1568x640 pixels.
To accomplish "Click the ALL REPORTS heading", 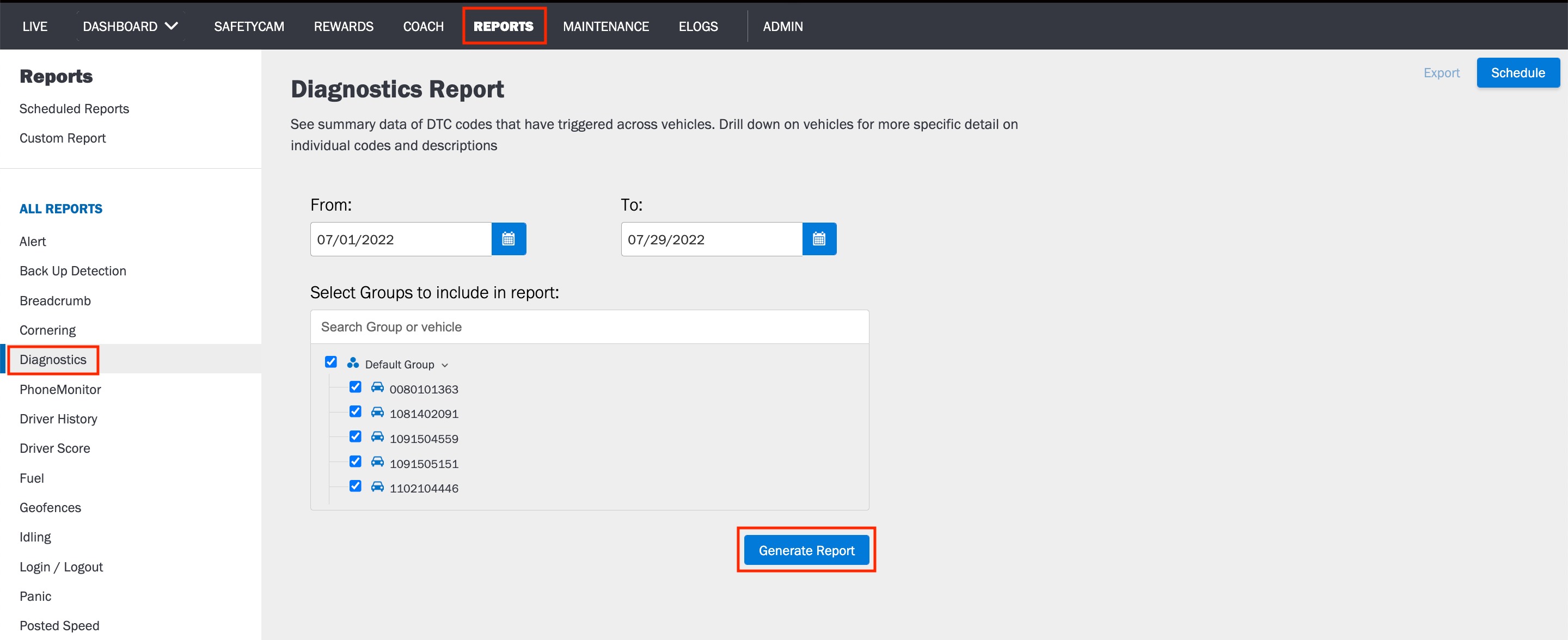I will pyautogui.click(x=61, y=208).
